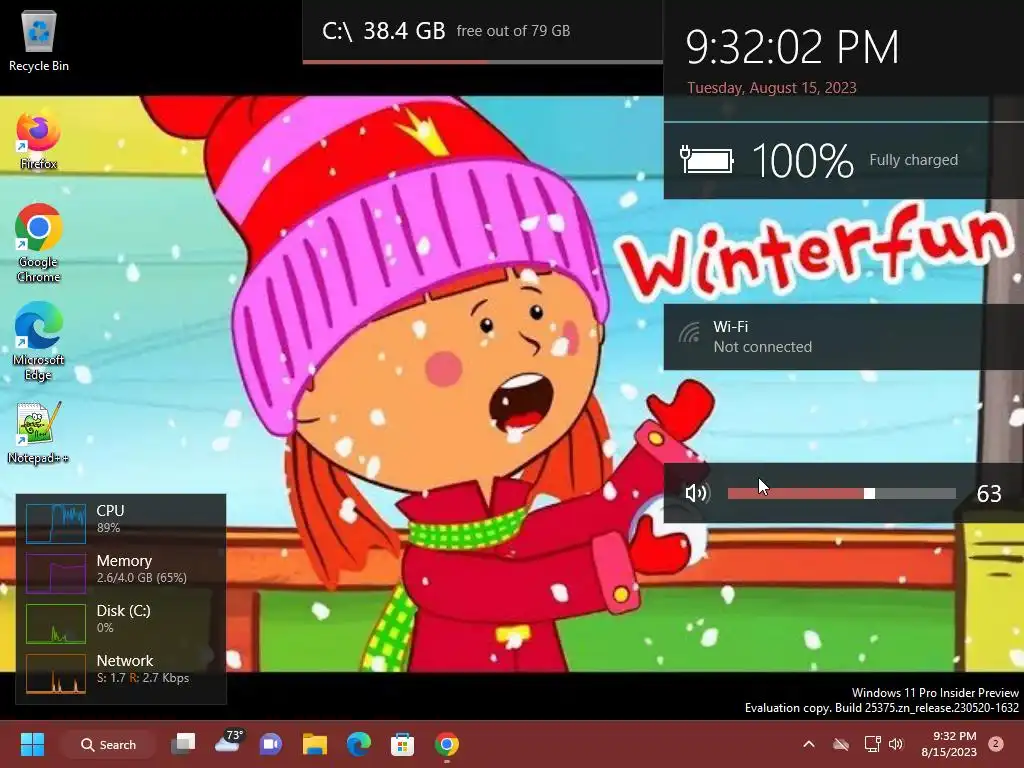Click the CPU usage graph thumbnail
This screenshot has height=768, width=1024.
pyautogui.click(x=56, y=523)
